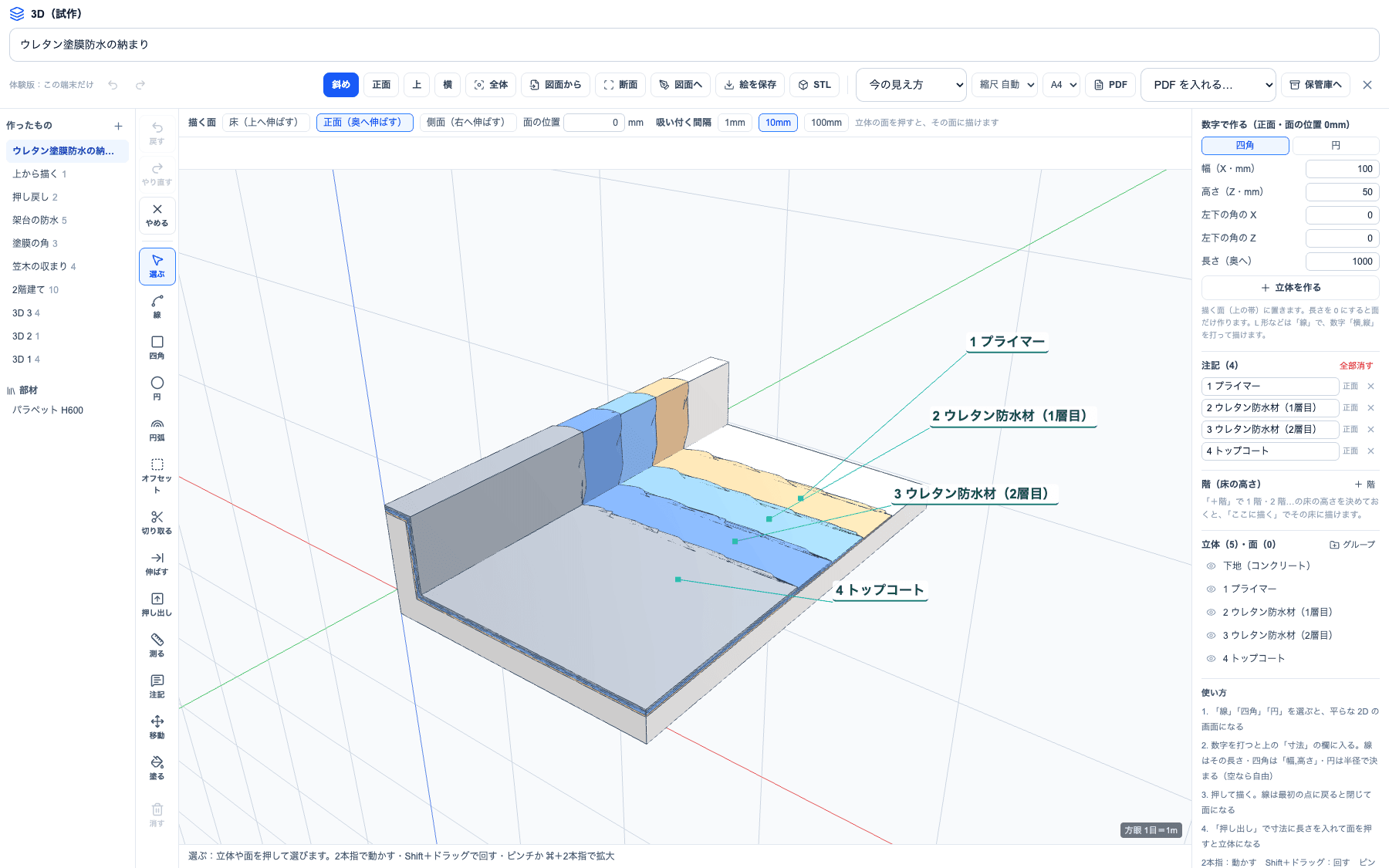
Task: Switch shape type to 円 in 数字で作る
Action: pos(1336,145)
